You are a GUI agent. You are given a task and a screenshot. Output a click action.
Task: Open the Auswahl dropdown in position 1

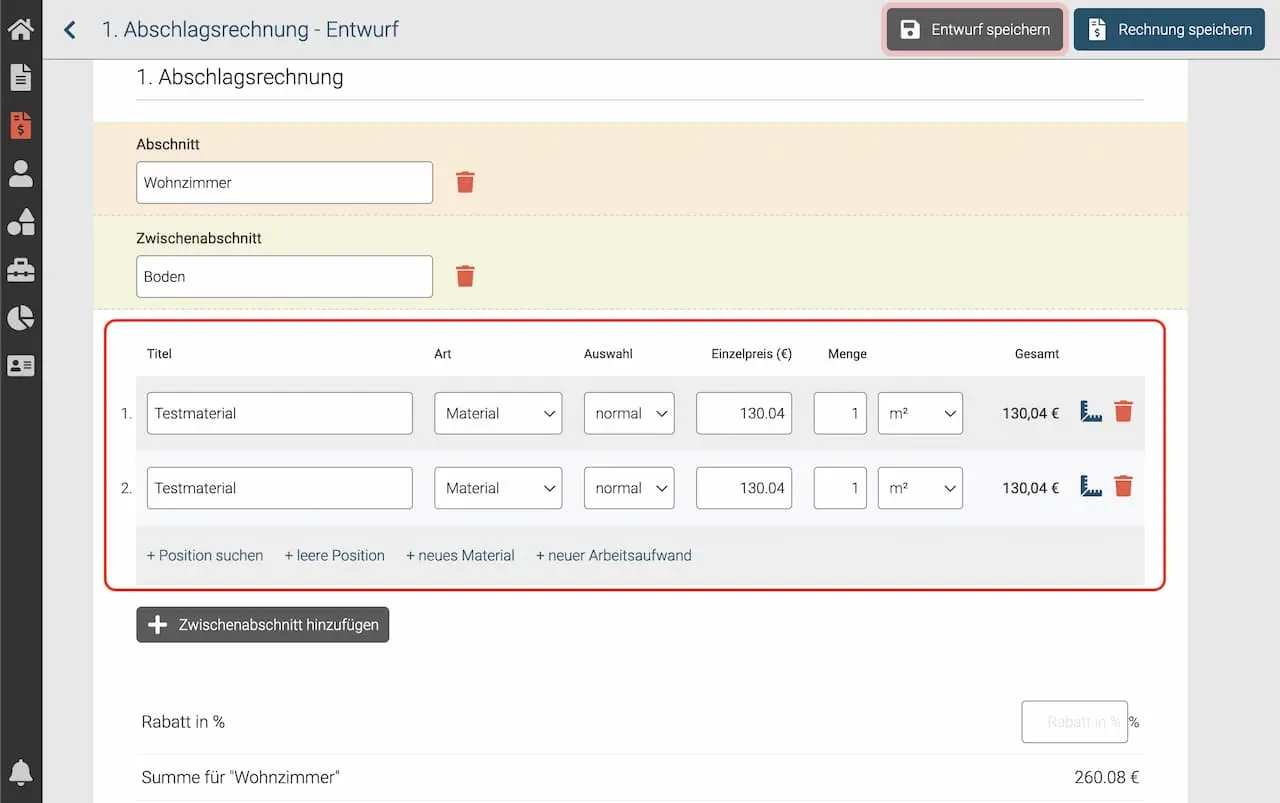click(629, 413)
